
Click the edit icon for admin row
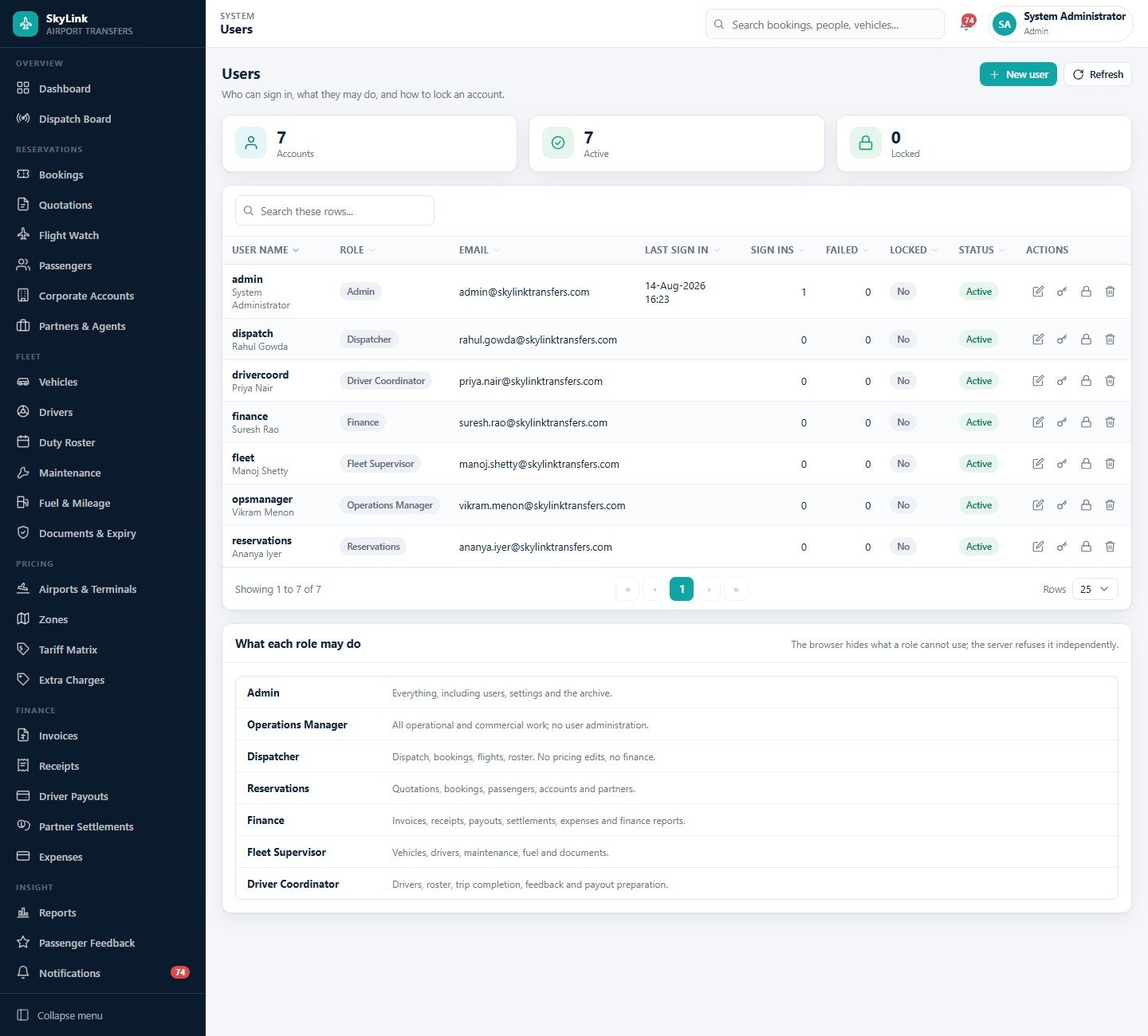point(1038,292)
